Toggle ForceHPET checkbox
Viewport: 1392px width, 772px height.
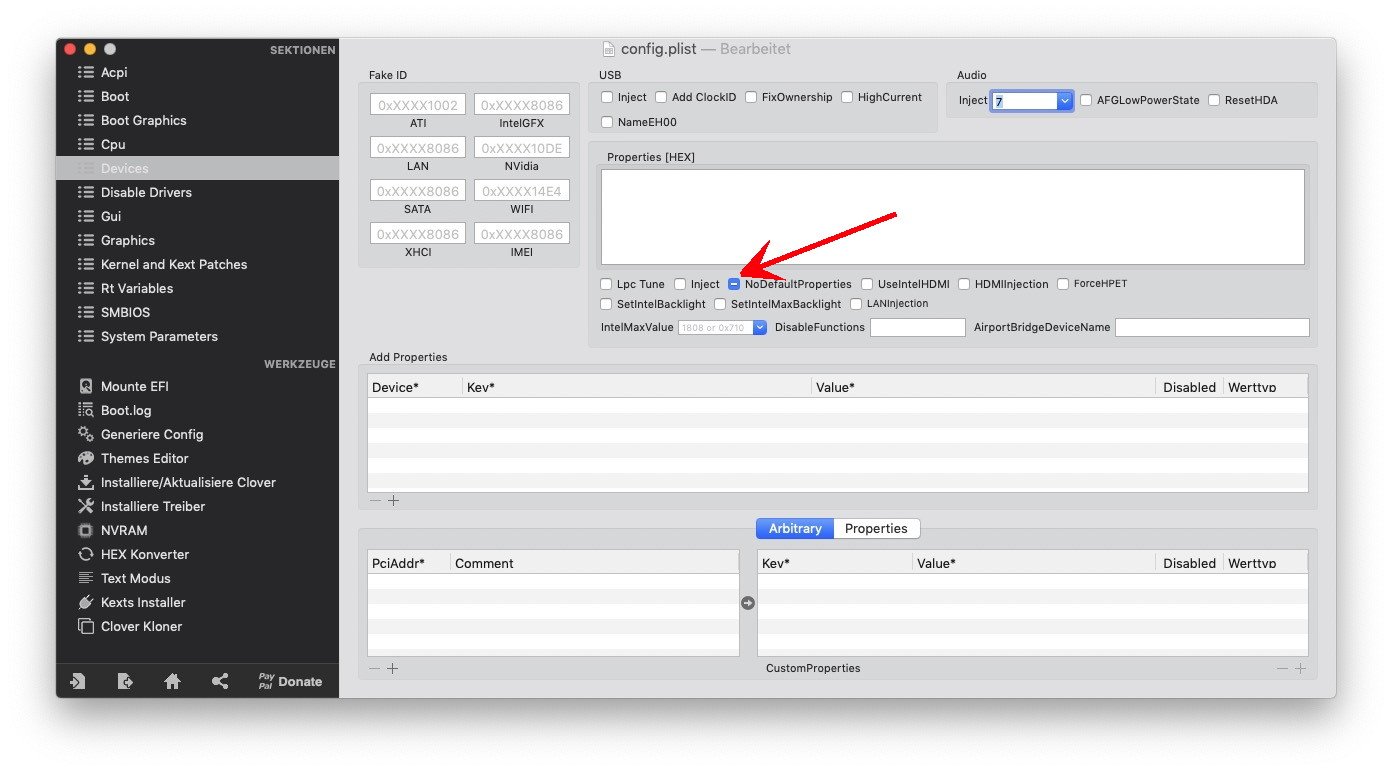(1063, 284)
